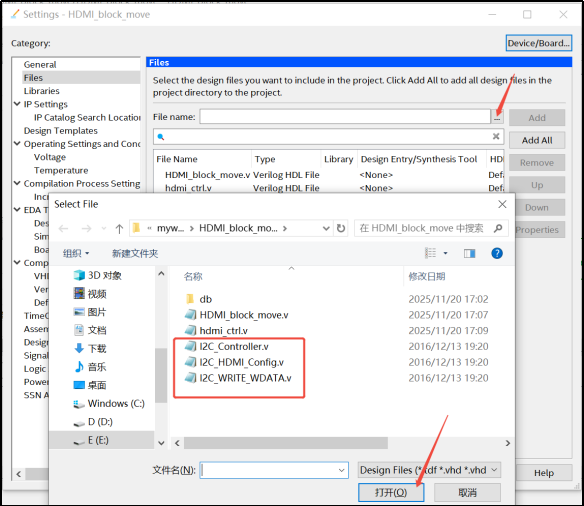
Task: Collapse Operating Settings and Conditions node
Action: pos(17,144)
